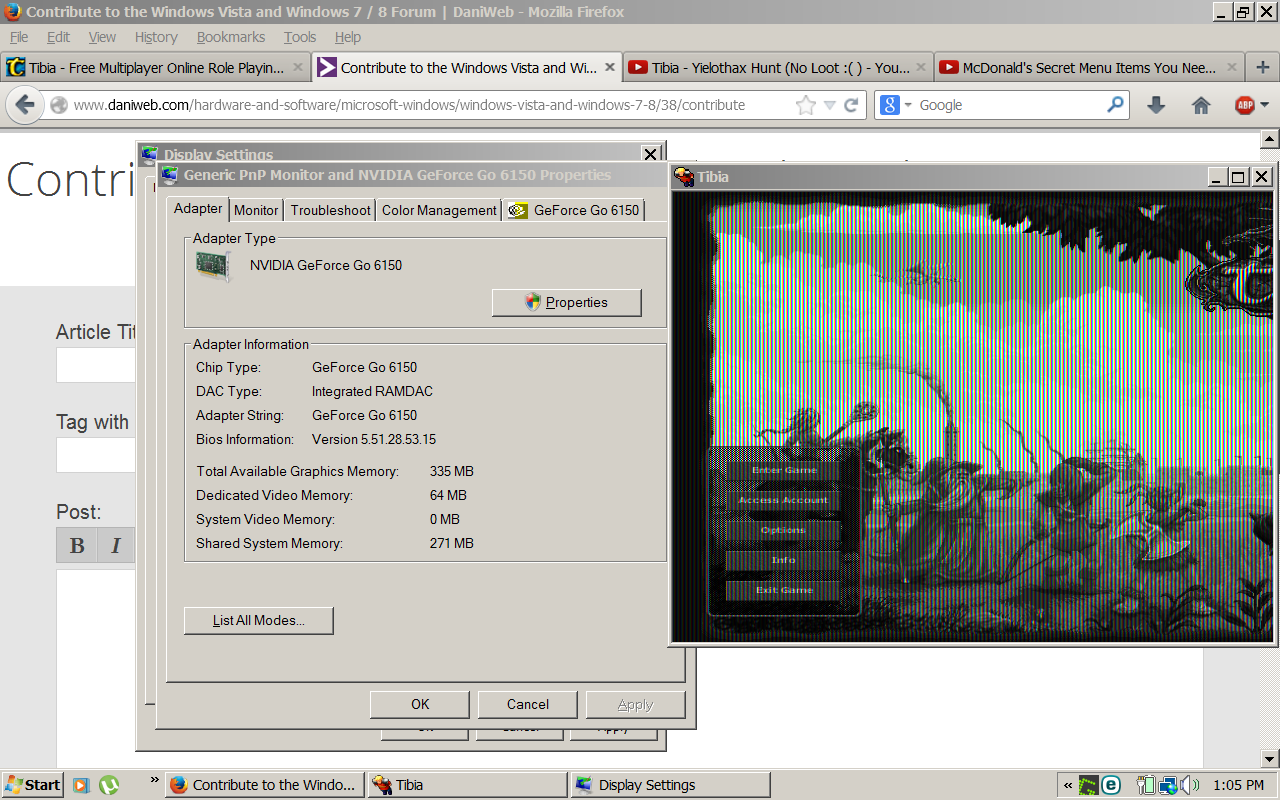Show hidden system tray icons

pos(1068,785)
